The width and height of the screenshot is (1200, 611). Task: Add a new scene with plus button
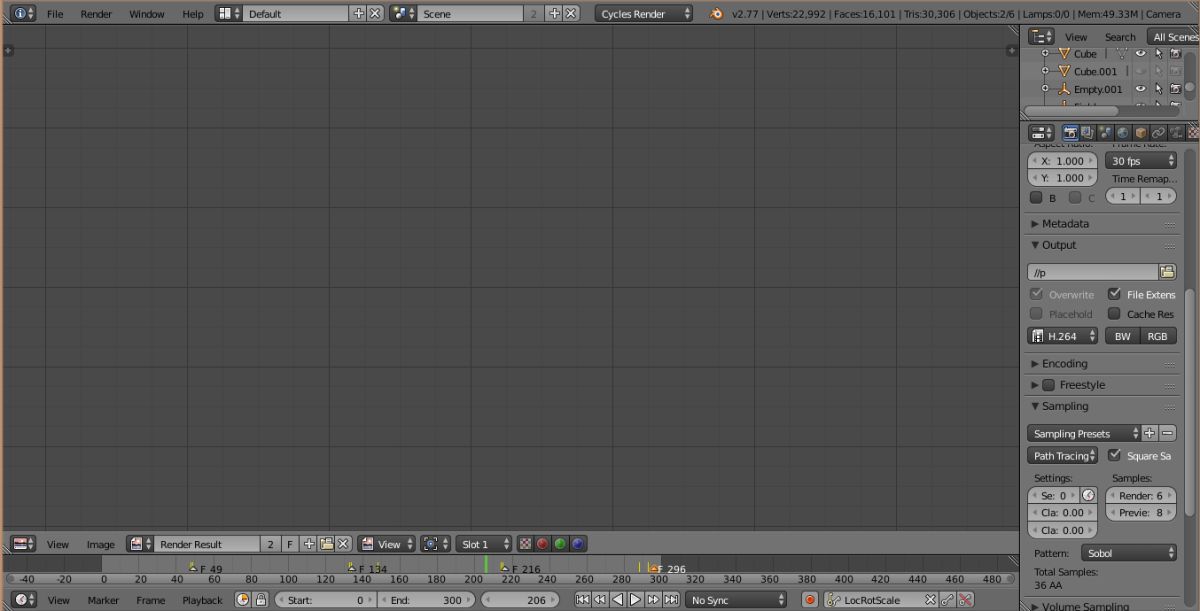pyautogui.click(x=555, y=13)
